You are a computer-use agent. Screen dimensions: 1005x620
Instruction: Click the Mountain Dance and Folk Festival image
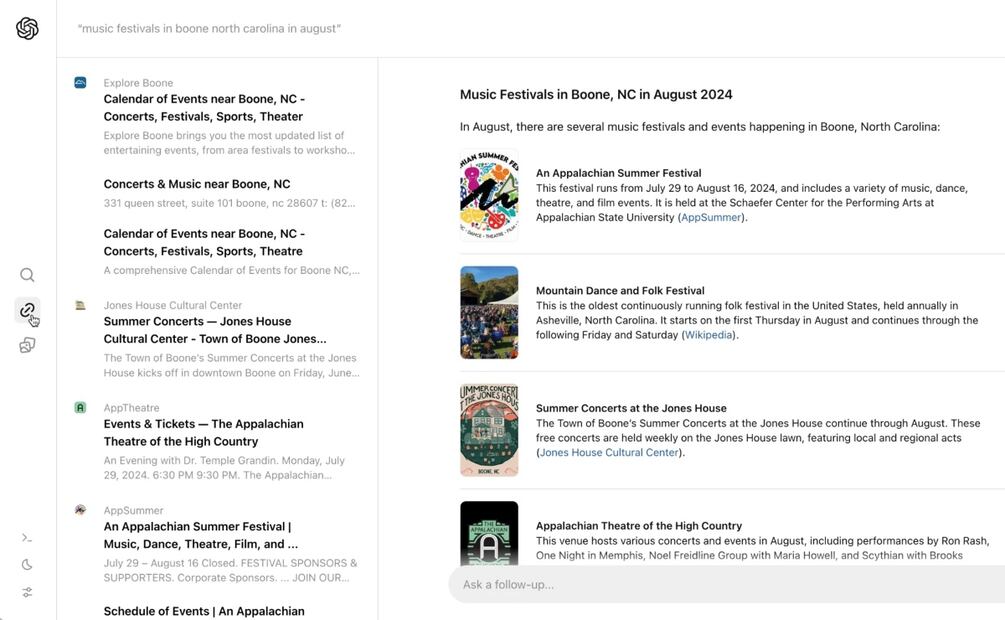pyautogui.click(x=489, y=313)
